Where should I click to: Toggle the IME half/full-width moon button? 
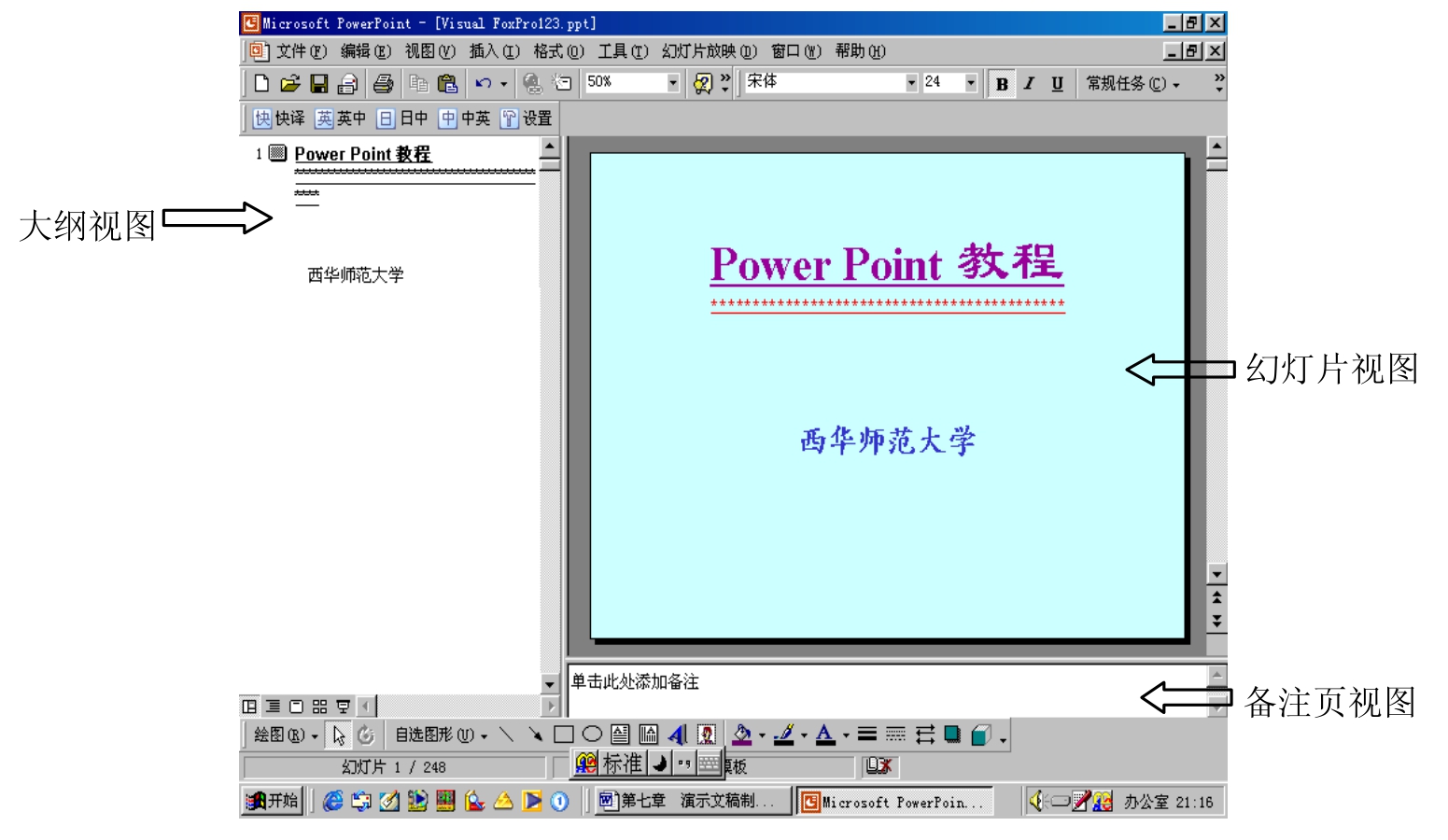660,763
